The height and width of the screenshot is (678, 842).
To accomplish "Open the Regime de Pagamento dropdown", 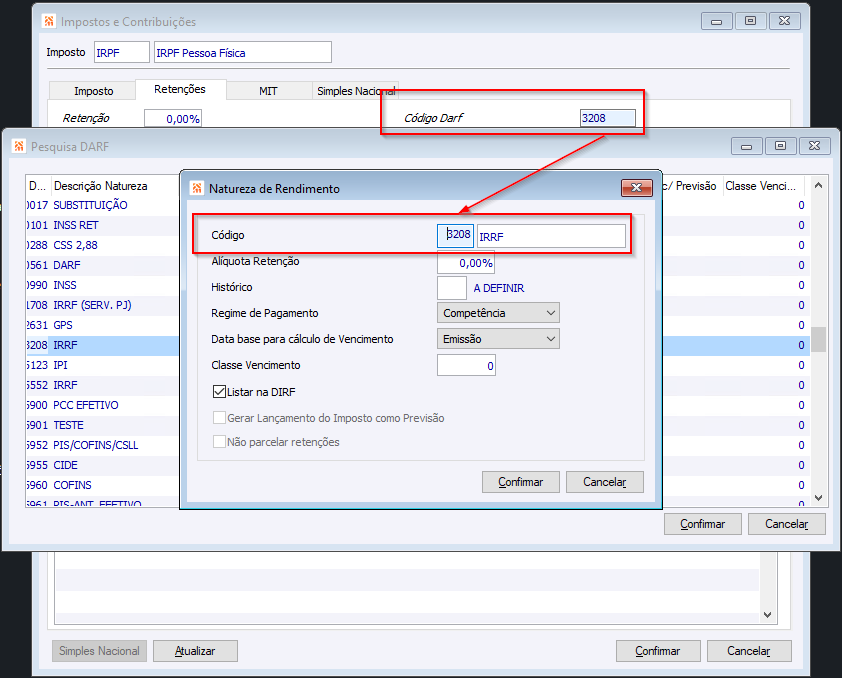I will point(498,313).
